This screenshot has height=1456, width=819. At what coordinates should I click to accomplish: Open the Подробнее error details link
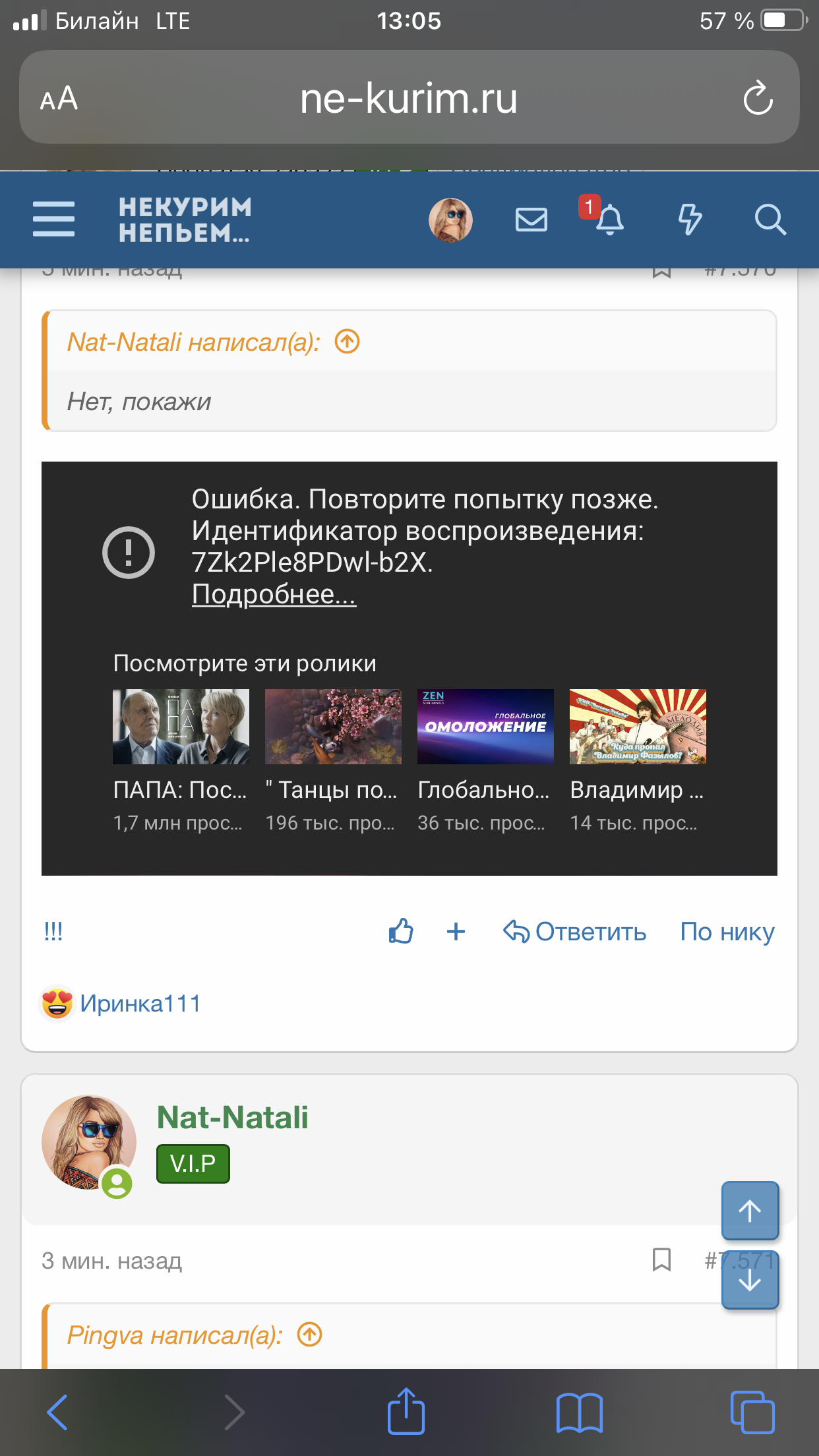(274, 594)
